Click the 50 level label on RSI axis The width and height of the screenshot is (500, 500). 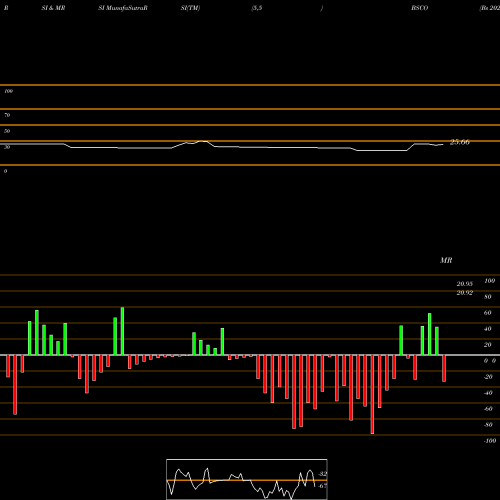pos(7,131)
